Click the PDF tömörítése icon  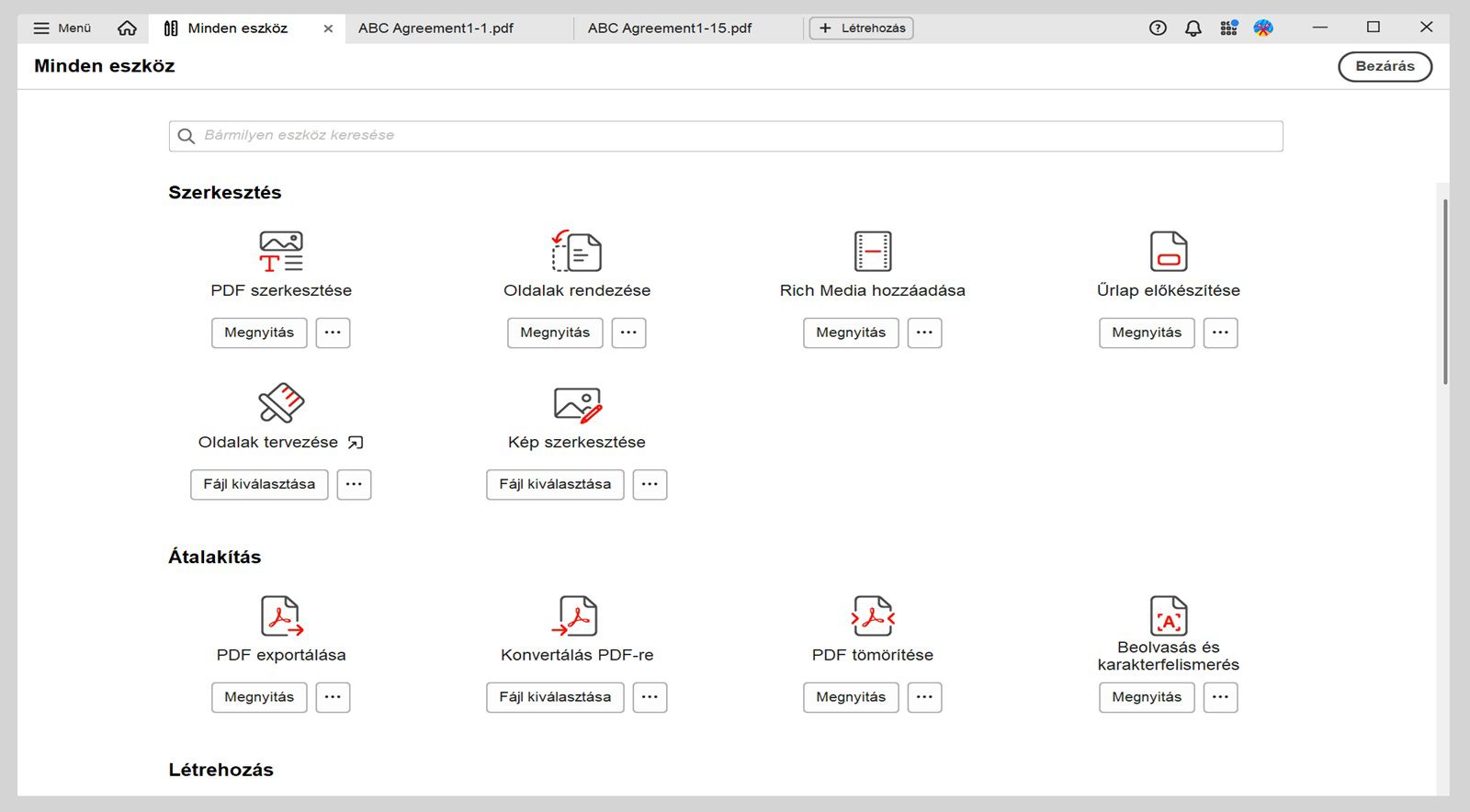point(873,616)
